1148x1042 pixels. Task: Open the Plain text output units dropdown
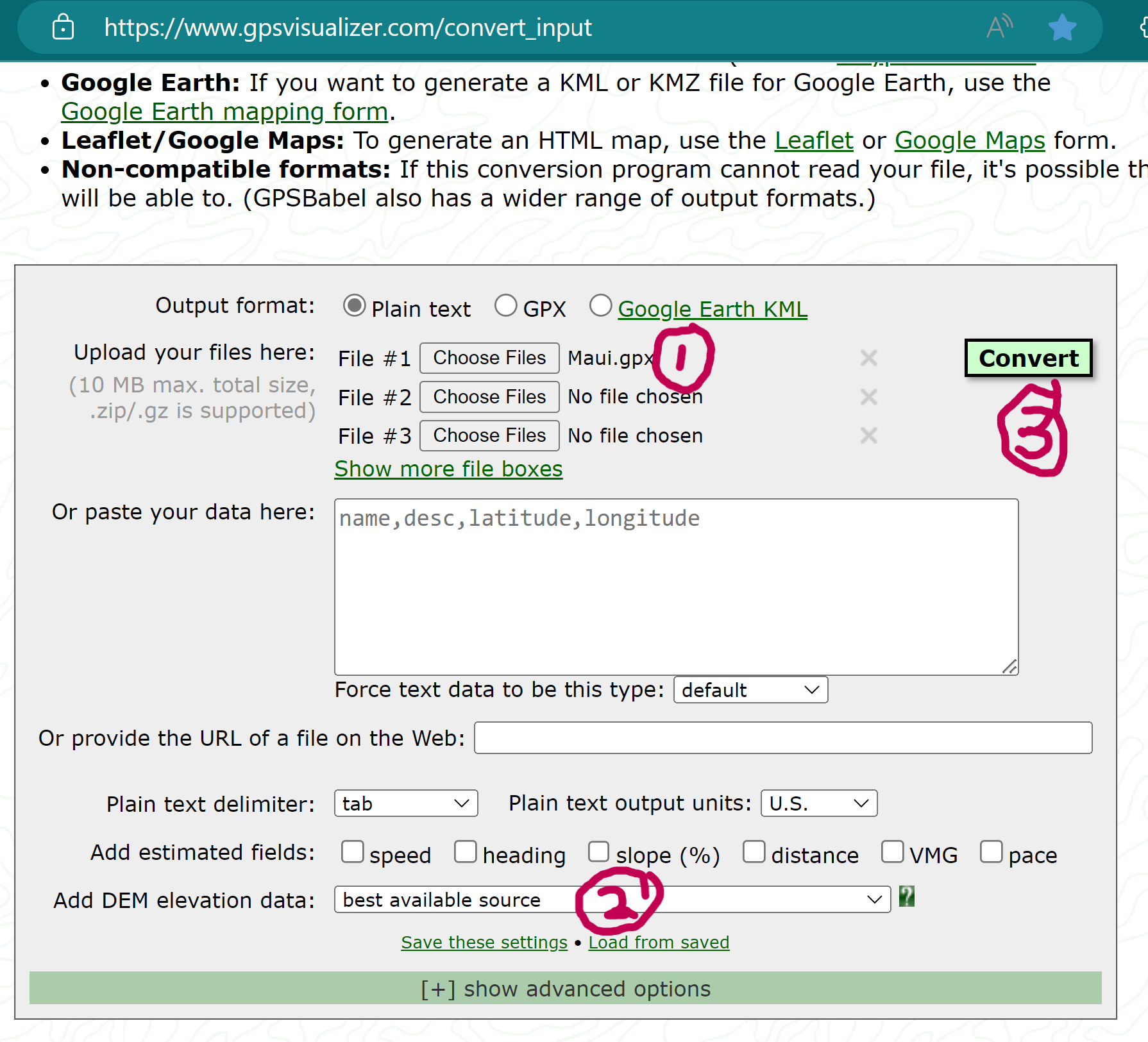click(x=819, y=803)
